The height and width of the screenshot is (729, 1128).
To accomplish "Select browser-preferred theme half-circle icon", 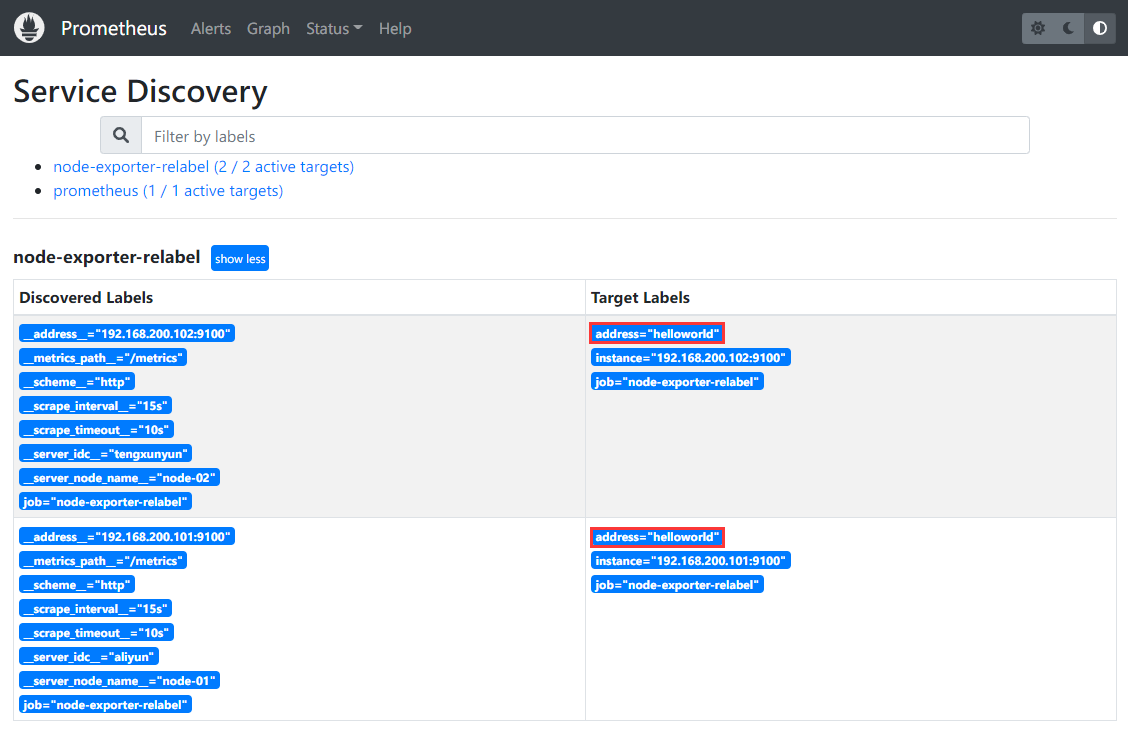I will [x=1099, y=28].
